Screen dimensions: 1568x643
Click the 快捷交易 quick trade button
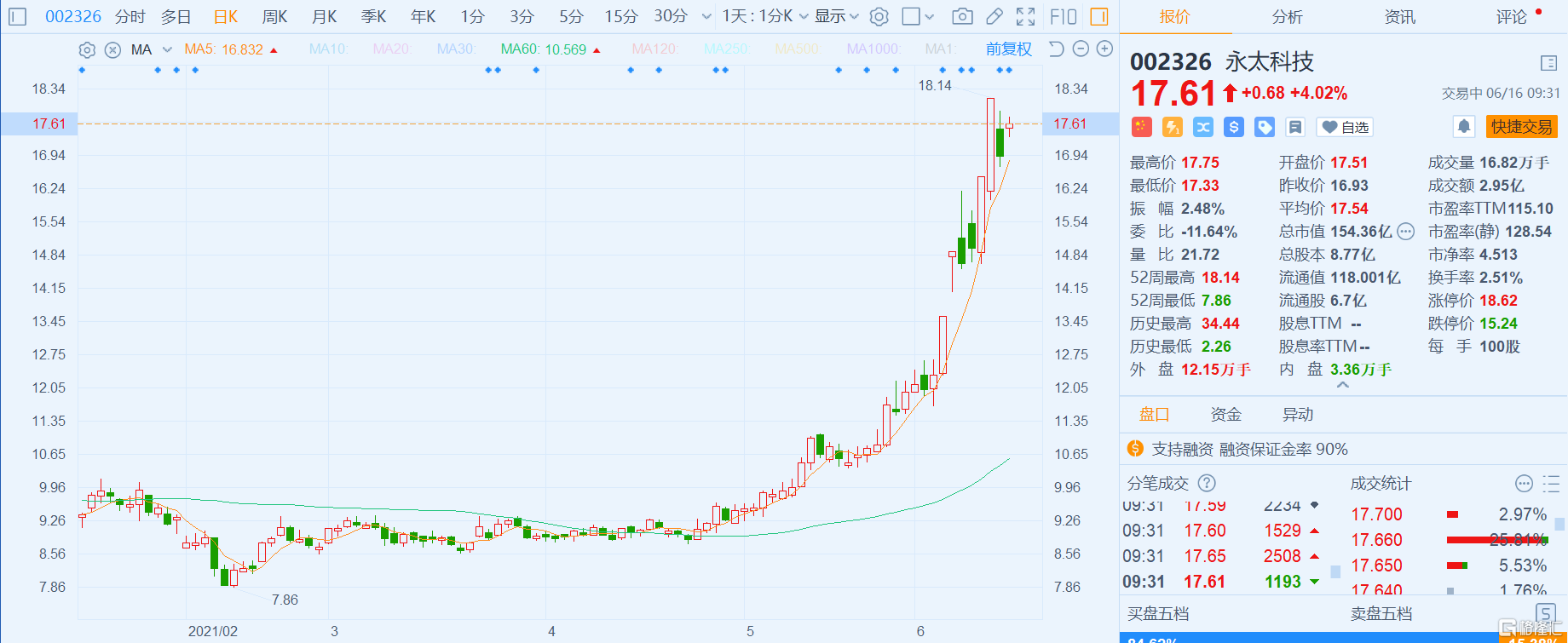click(x=1521, y=127)
